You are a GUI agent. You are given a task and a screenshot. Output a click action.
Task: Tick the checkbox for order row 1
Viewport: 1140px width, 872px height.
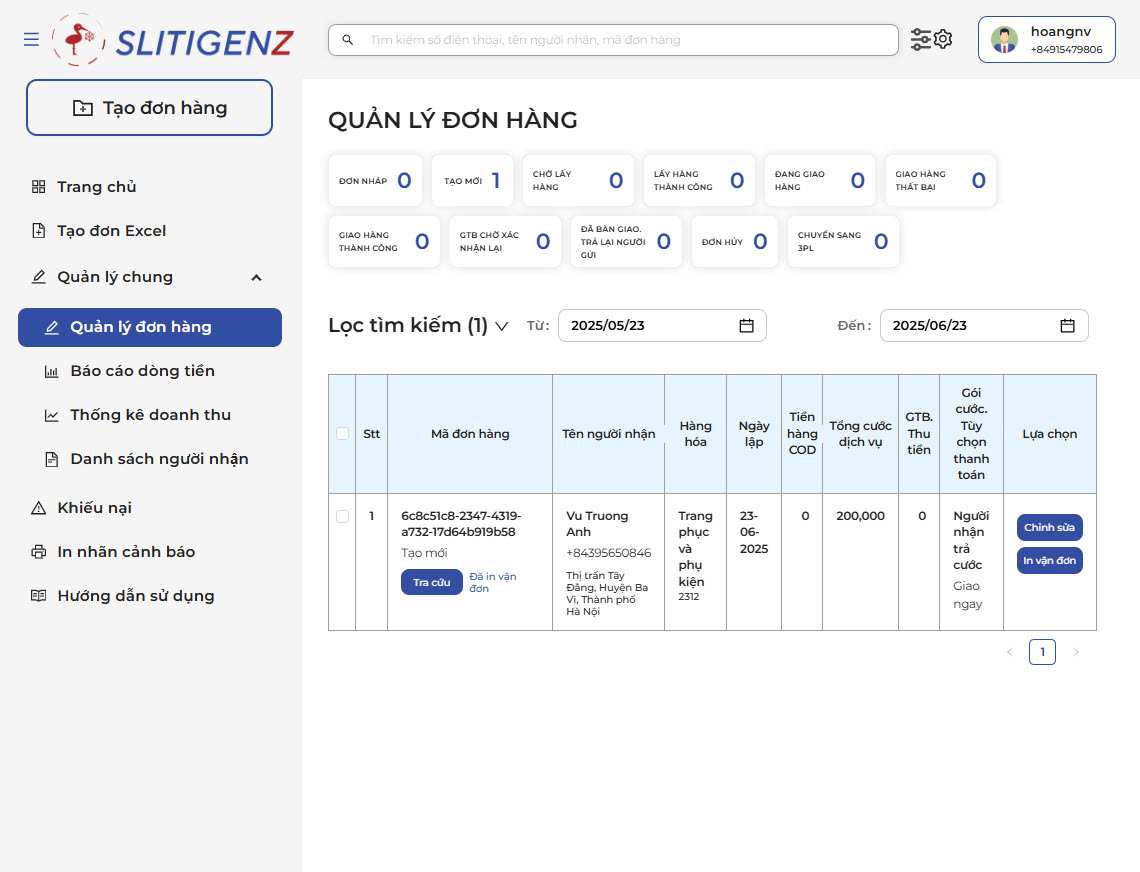click(x=342, y=516)
